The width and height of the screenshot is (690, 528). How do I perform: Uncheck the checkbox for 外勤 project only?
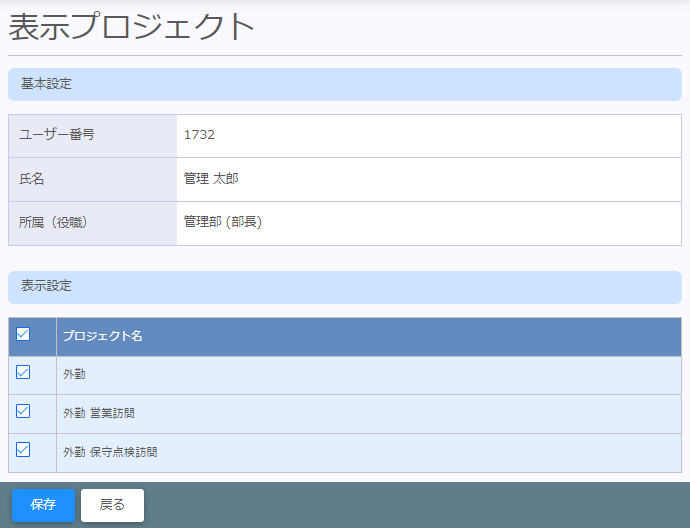tap(23, 372)
